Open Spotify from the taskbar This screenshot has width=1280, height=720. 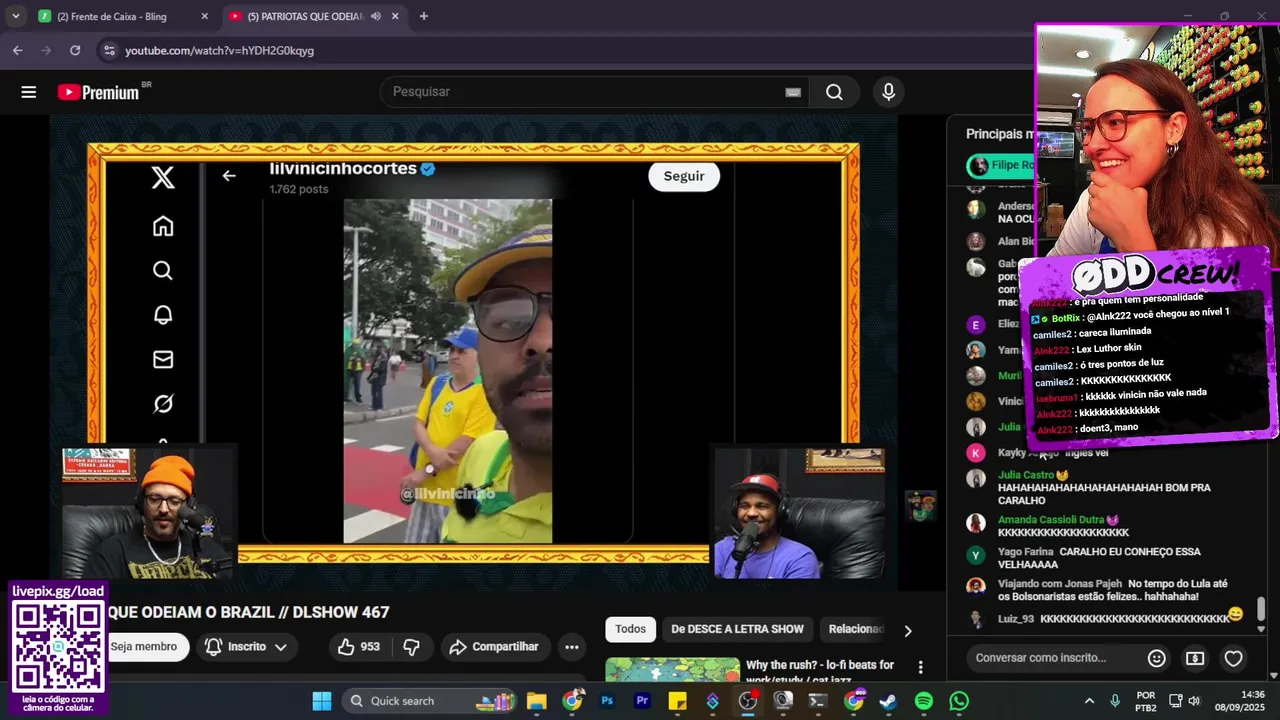coord(924,701)
